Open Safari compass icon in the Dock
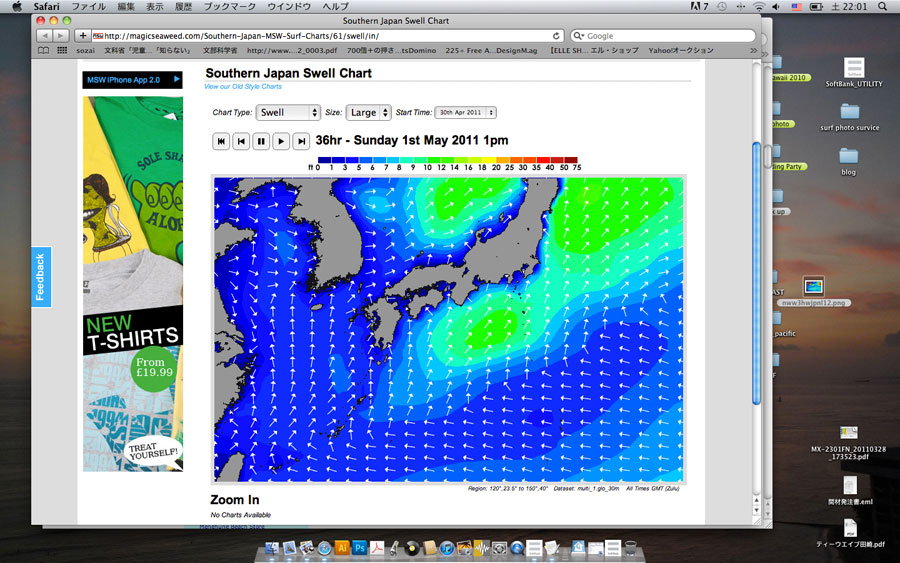The height and width of the screenshot is (563, 900). pyautogui.click(x=324, y=548)
